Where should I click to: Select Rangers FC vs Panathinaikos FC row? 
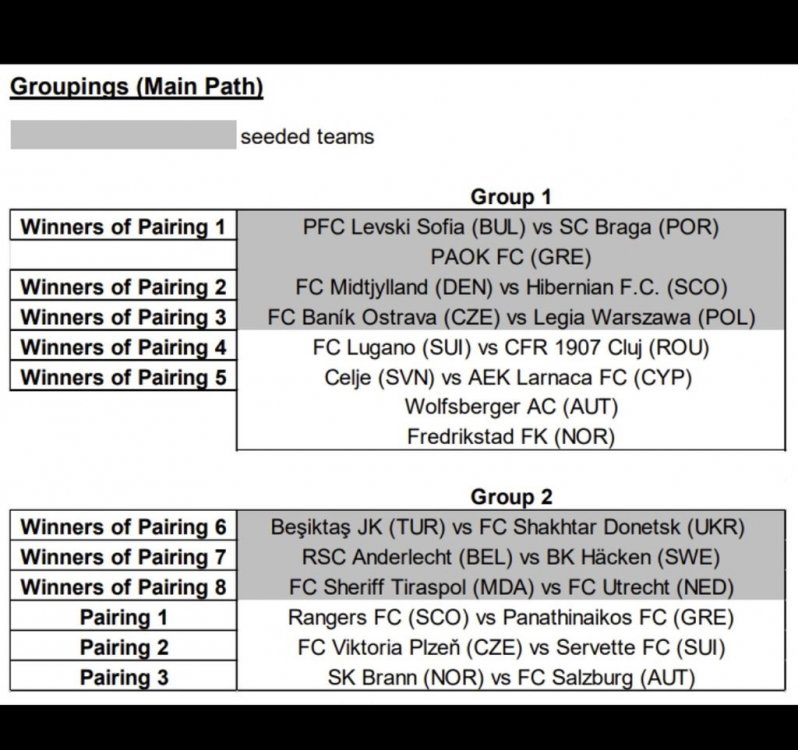click(x=511, y=618)
